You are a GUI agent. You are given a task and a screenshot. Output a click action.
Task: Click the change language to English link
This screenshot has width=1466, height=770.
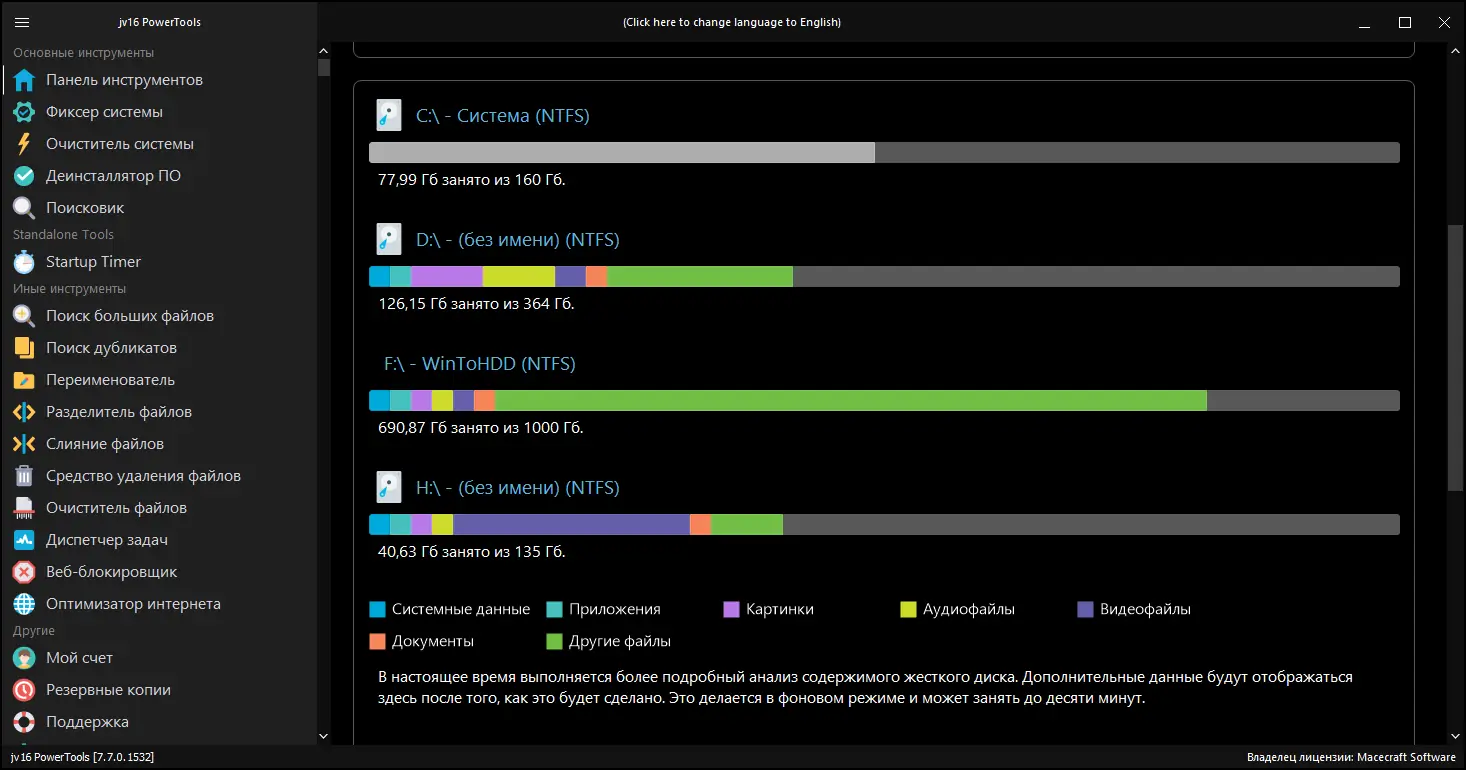coord(731,22)
